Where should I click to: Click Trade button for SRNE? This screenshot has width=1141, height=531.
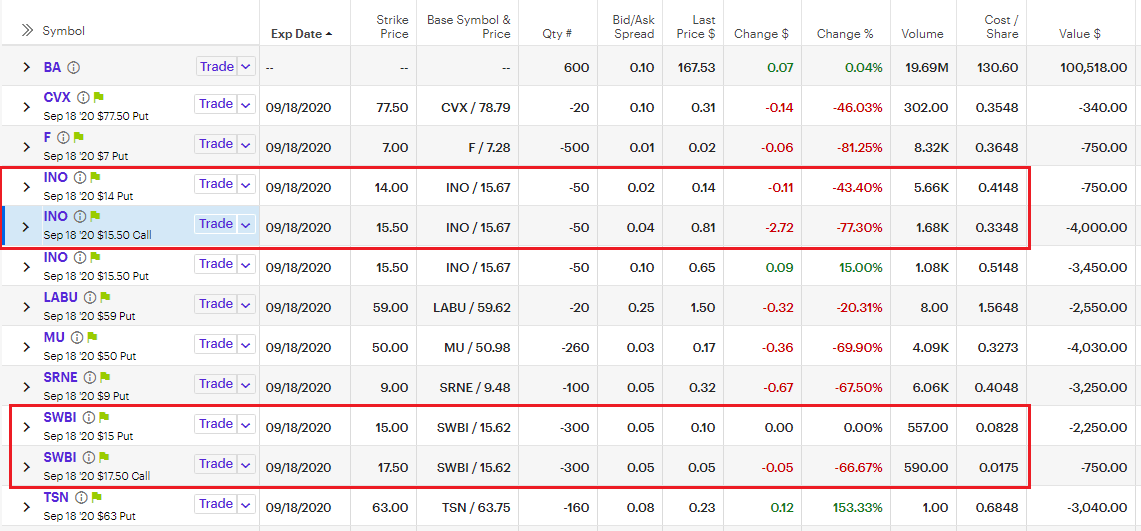215,384
